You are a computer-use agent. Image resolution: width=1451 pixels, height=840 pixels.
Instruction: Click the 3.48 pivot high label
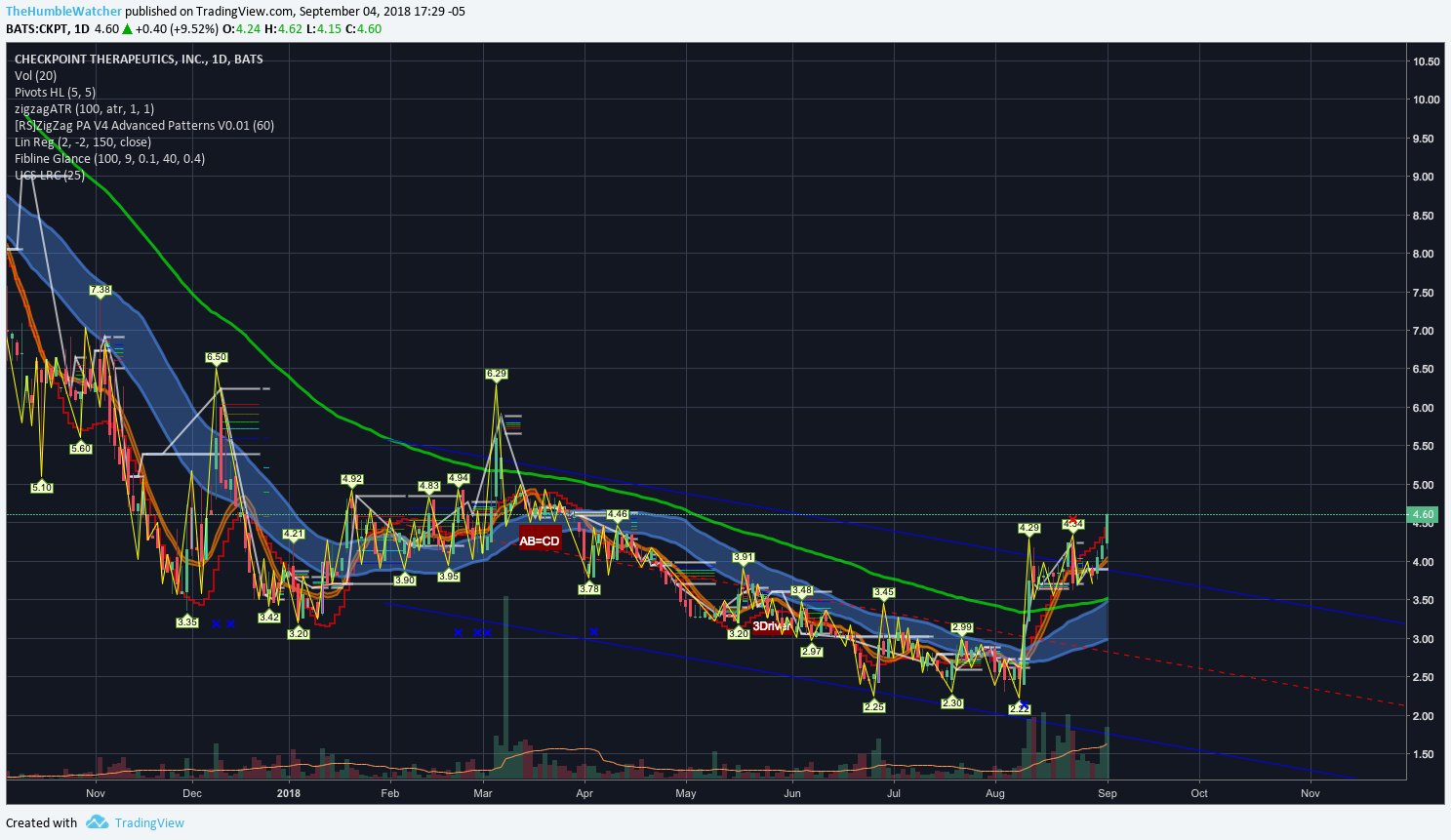[802, 590]
